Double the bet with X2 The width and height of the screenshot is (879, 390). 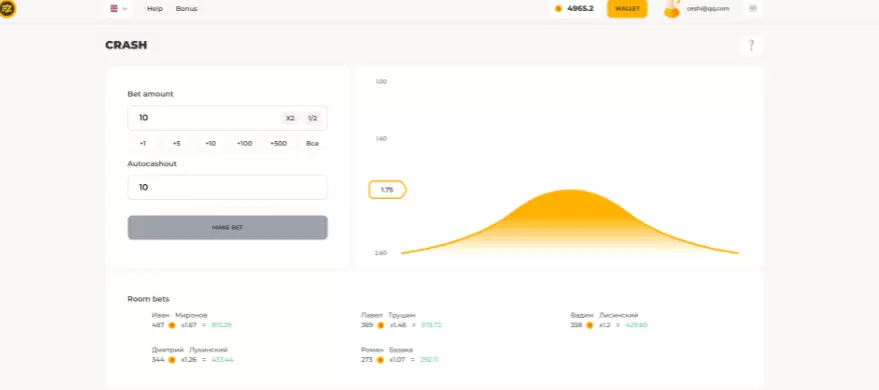290,118
